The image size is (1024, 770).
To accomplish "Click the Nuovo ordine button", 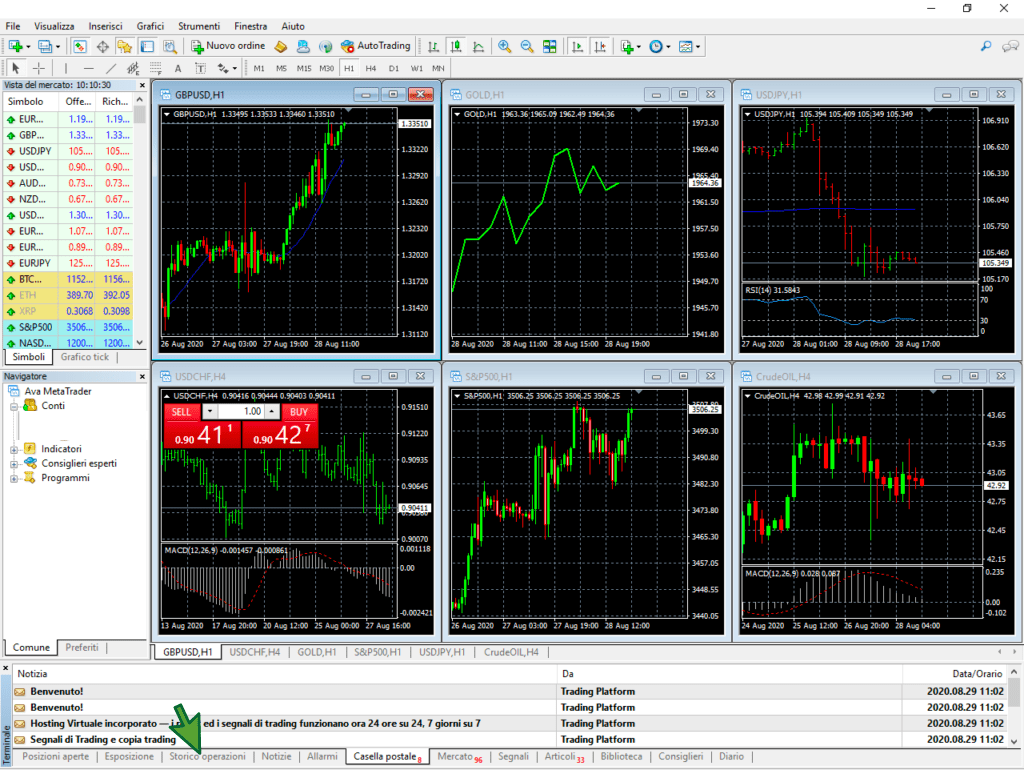I will click(x=228, y=46).
